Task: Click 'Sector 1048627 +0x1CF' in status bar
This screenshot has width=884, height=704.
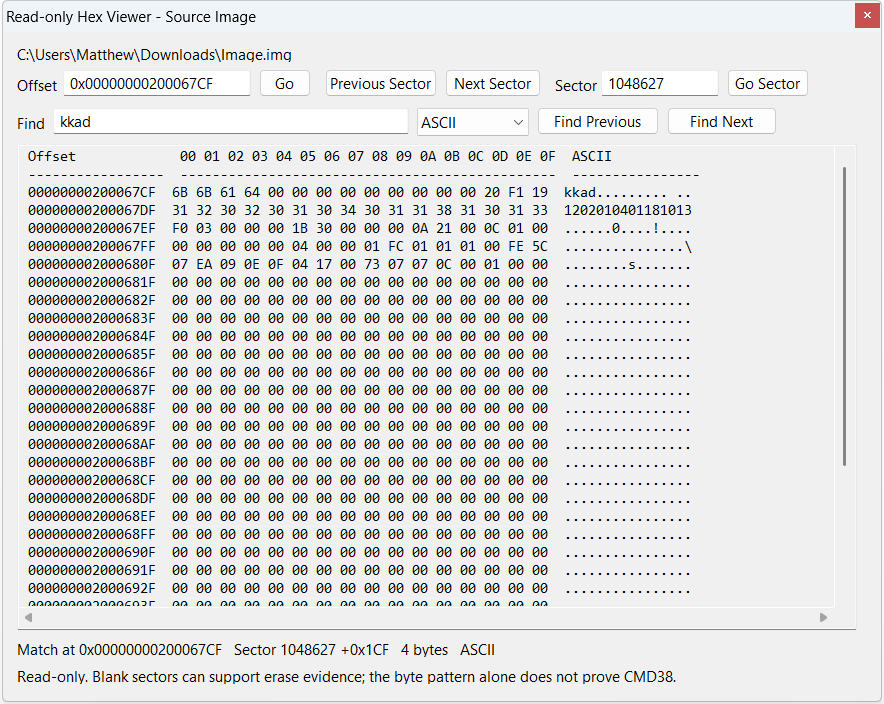Action: tap(311, 650)
